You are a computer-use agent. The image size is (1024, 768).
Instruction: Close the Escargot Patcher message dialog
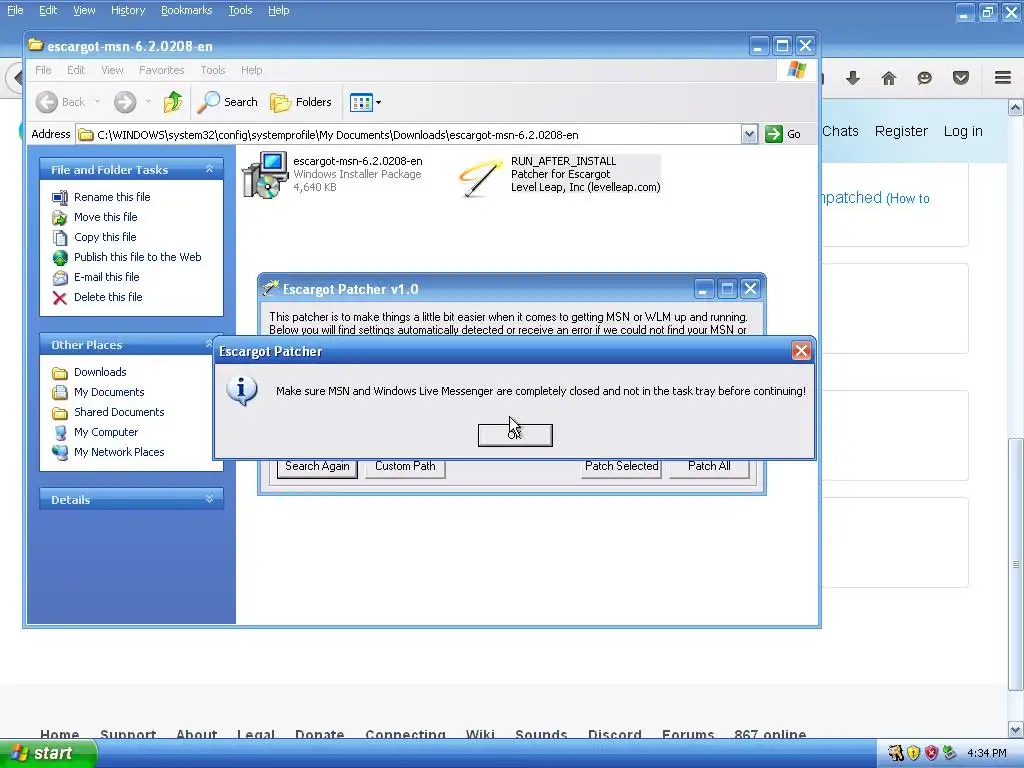801,351
